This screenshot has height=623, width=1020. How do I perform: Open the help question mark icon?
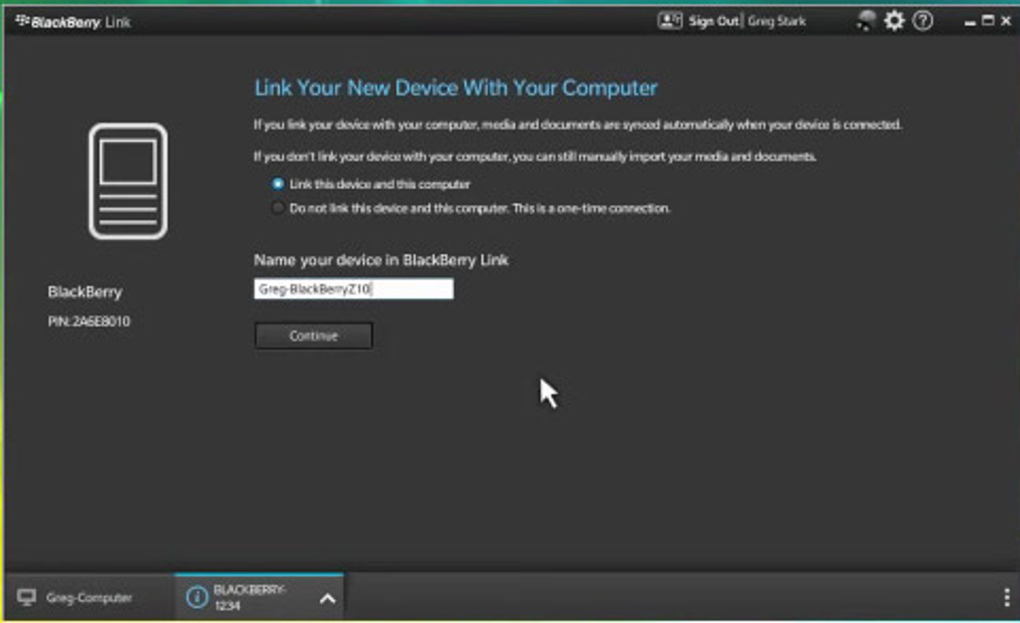click(922, 21)
